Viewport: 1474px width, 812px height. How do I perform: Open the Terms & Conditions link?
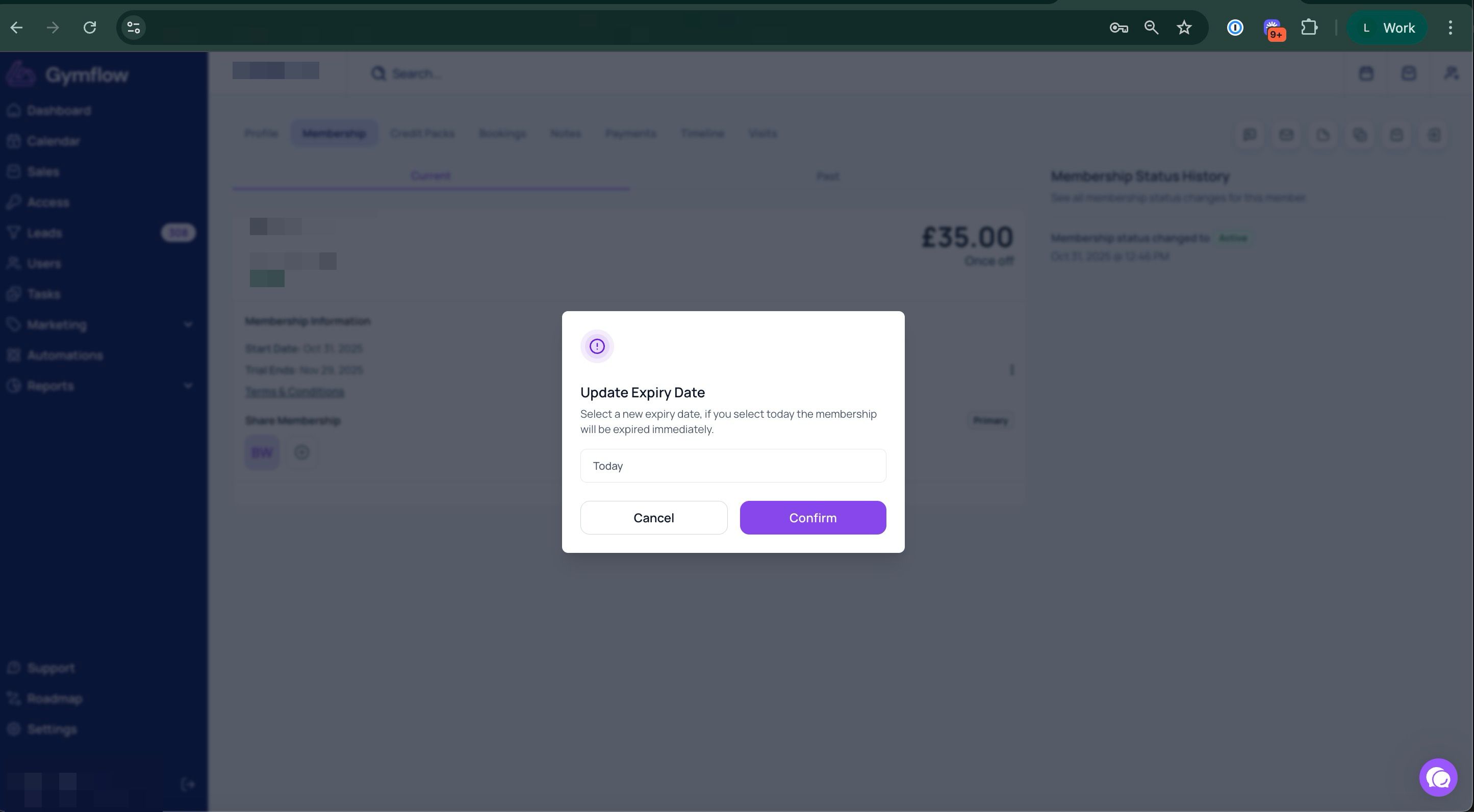[x=295, y=391]
